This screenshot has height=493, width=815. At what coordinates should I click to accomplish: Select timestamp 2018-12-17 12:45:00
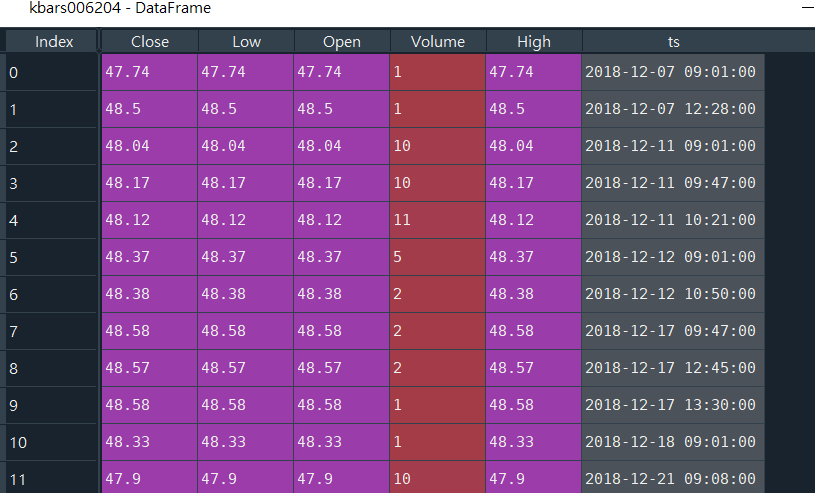pyautogui.click(x=673, y=368)
